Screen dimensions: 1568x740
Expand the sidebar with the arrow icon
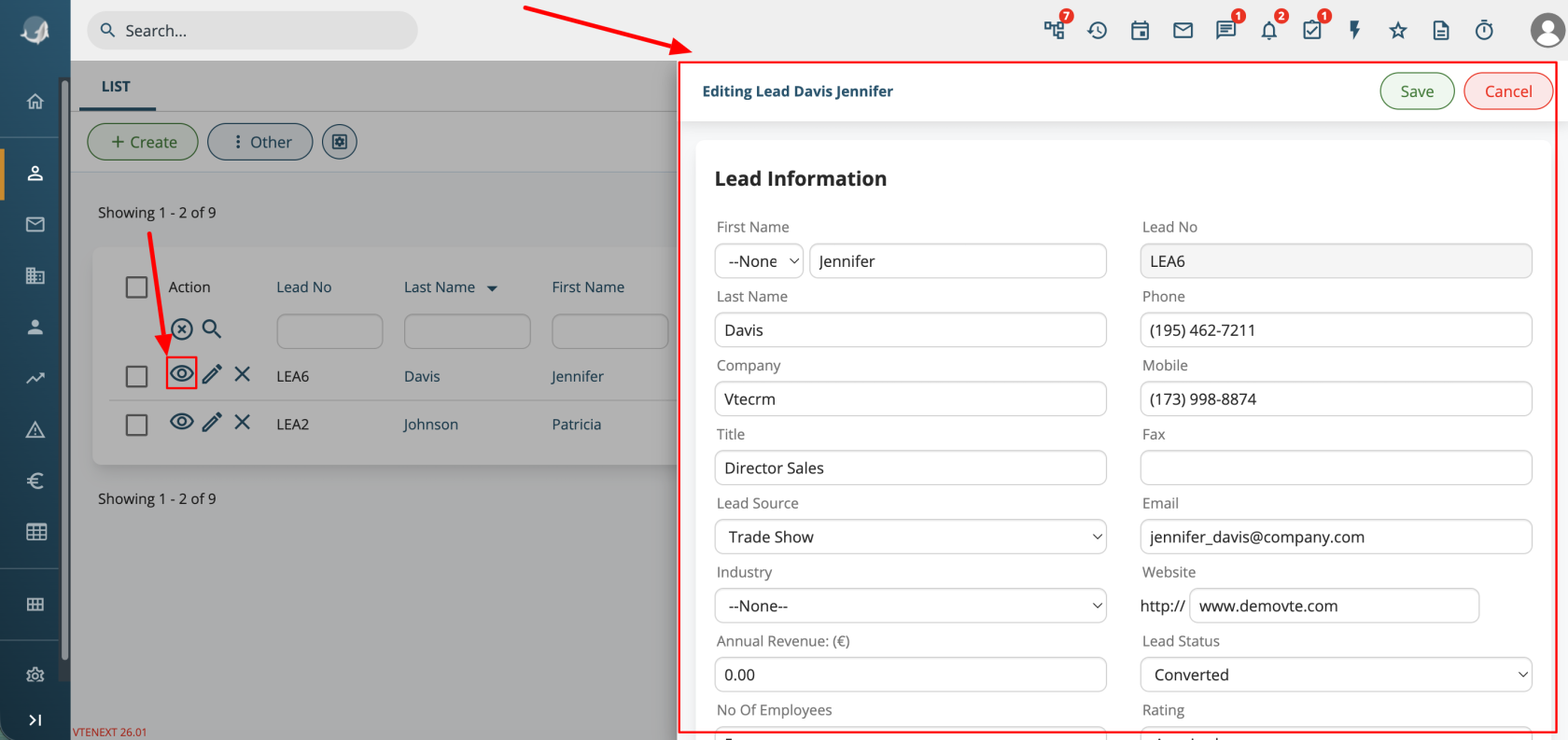click(x=35, y=720)
